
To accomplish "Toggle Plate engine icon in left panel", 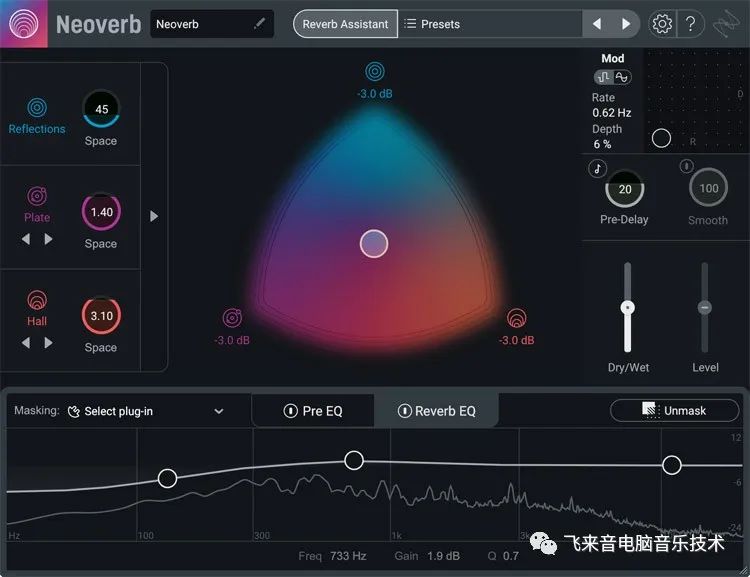I will click(x=37, y=196).
